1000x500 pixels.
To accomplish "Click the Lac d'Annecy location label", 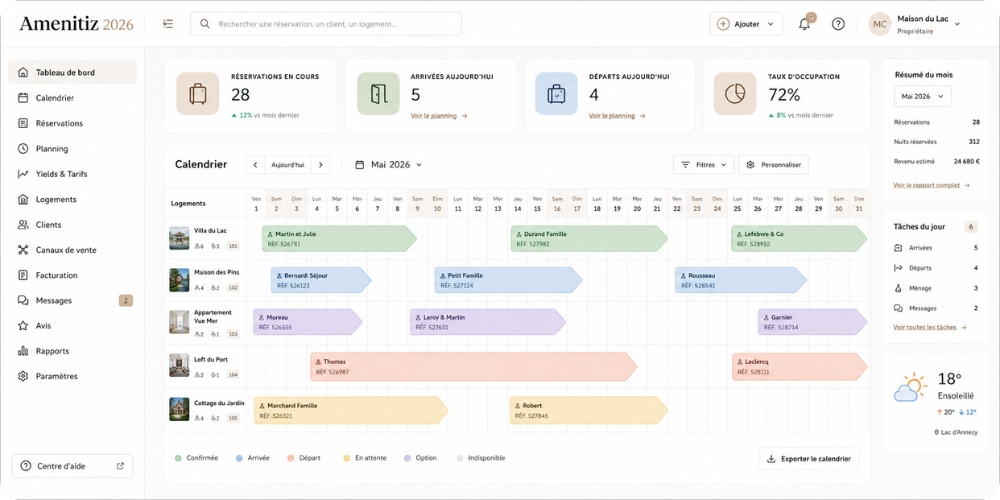I will click(x=956, y=432).
